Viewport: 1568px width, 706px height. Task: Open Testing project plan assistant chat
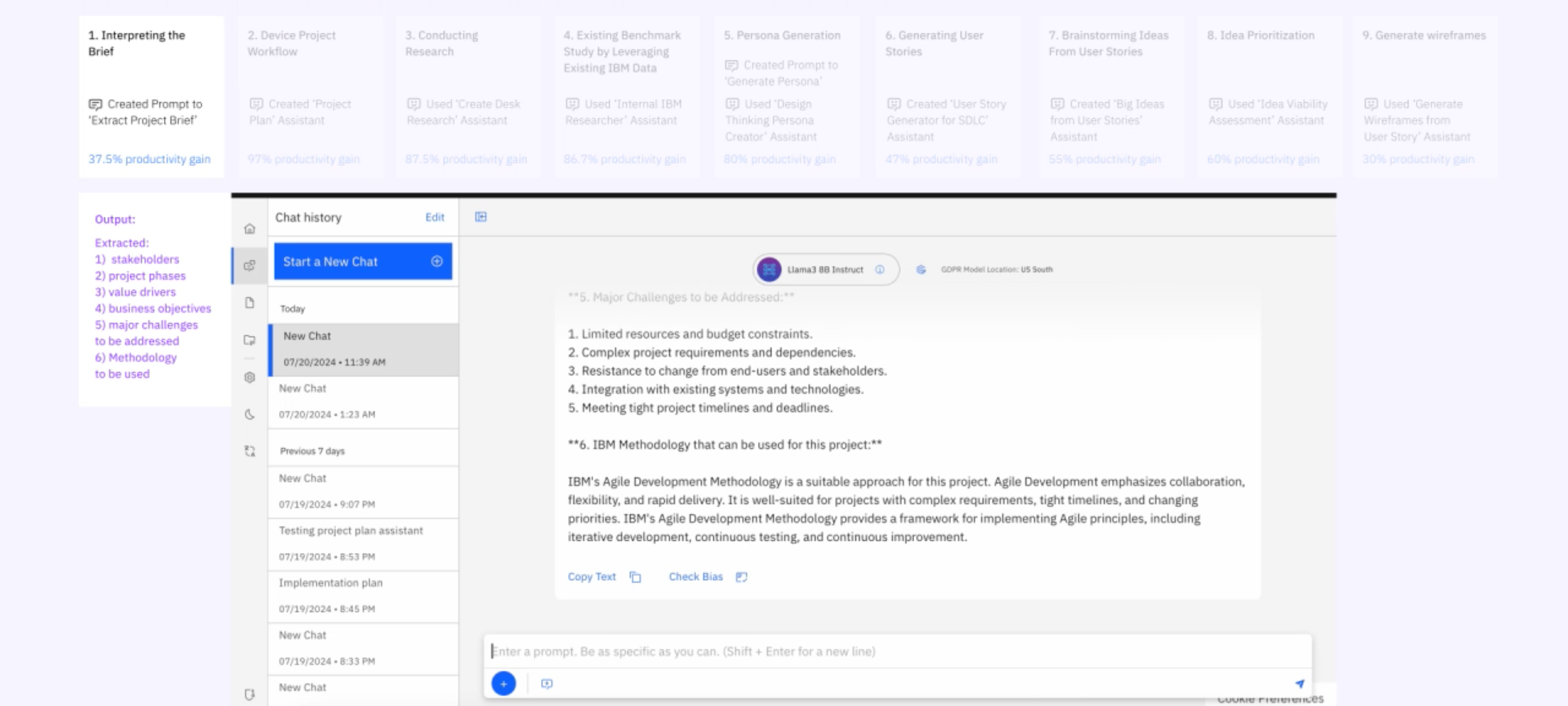click(364, 544)
